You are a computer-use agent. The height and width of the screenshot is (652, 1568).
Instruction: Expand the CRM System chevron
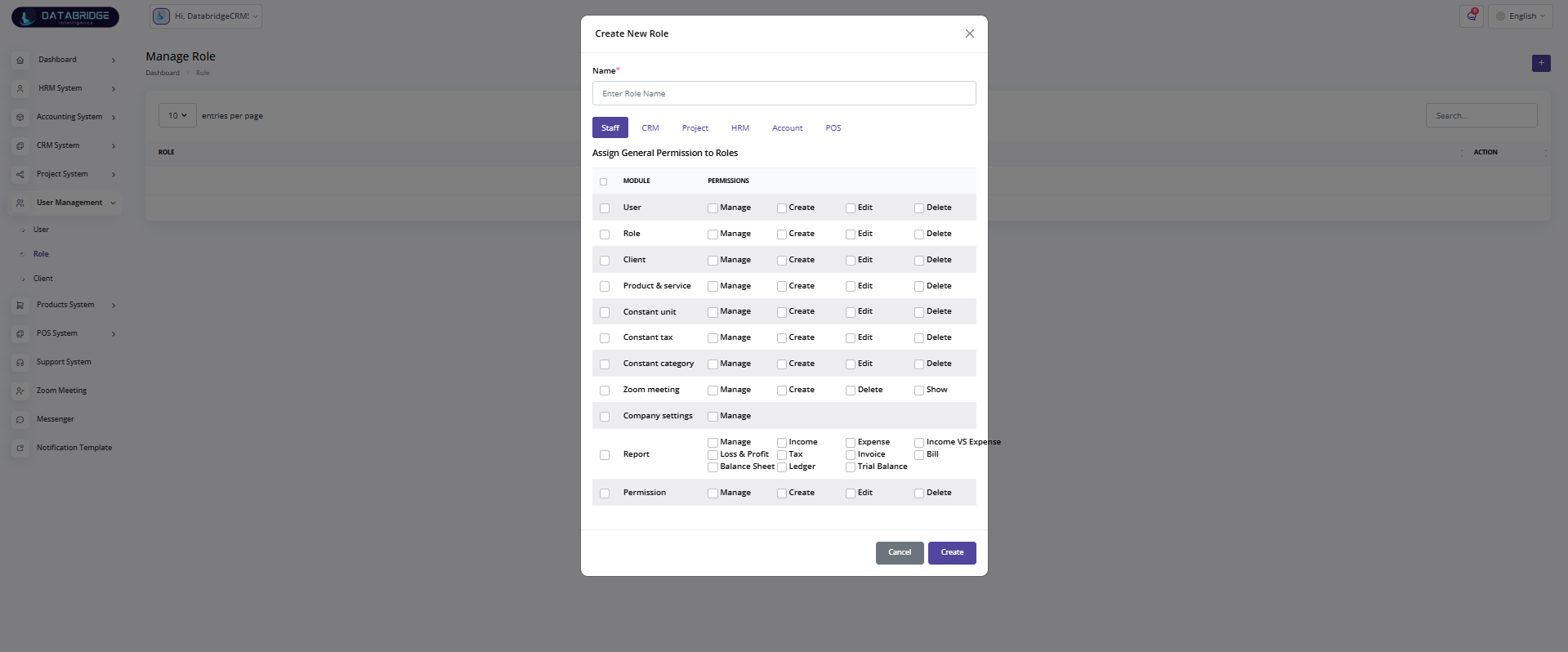pos(114,146)
